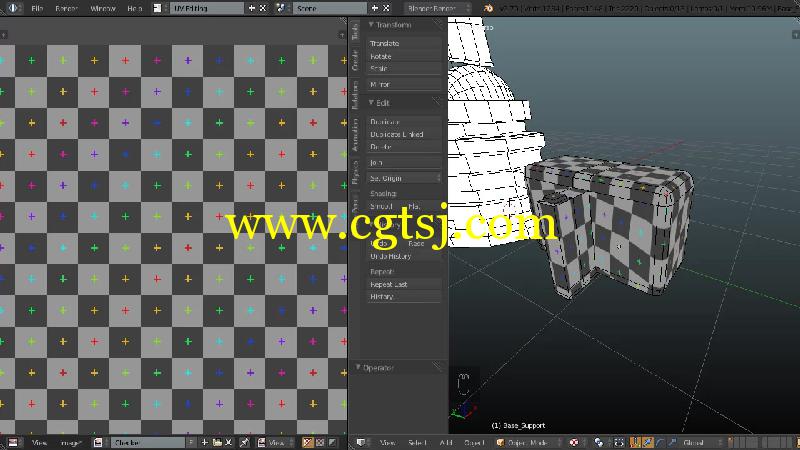Open the Set Origin dropdown
800x450 pixels.
(x=404, y=178)
